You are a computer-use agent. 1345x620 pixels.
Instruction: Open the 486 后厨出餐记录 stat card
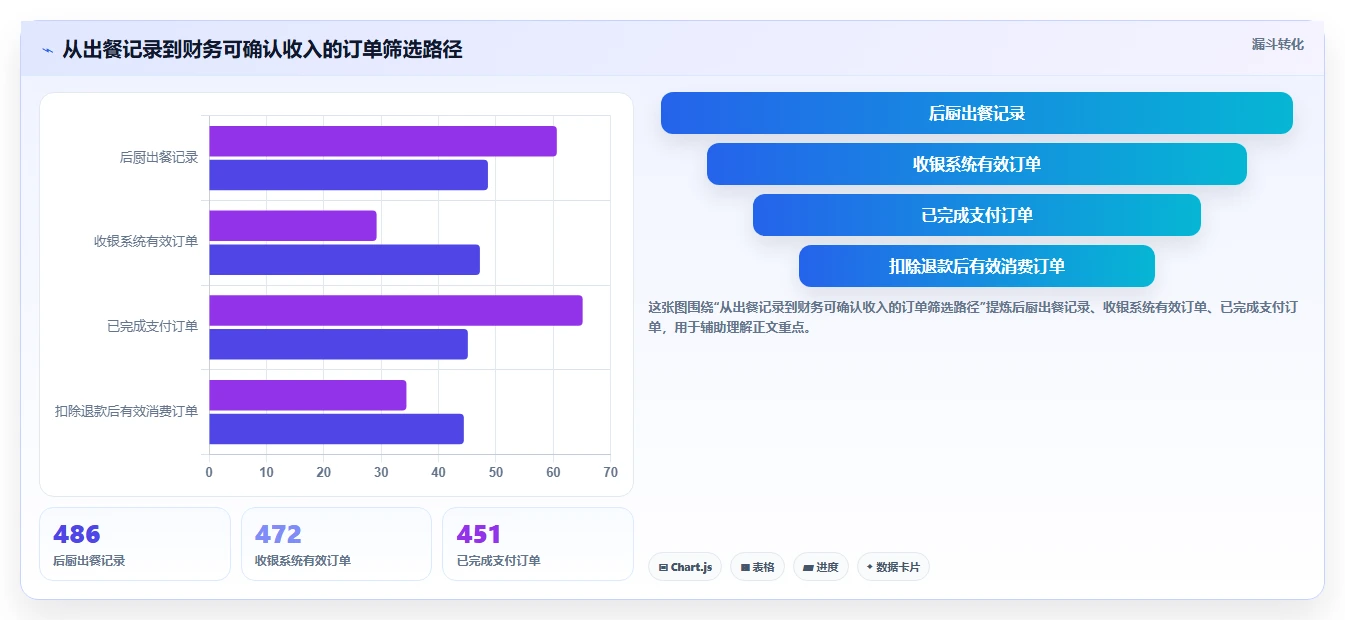tap(135, 544)
